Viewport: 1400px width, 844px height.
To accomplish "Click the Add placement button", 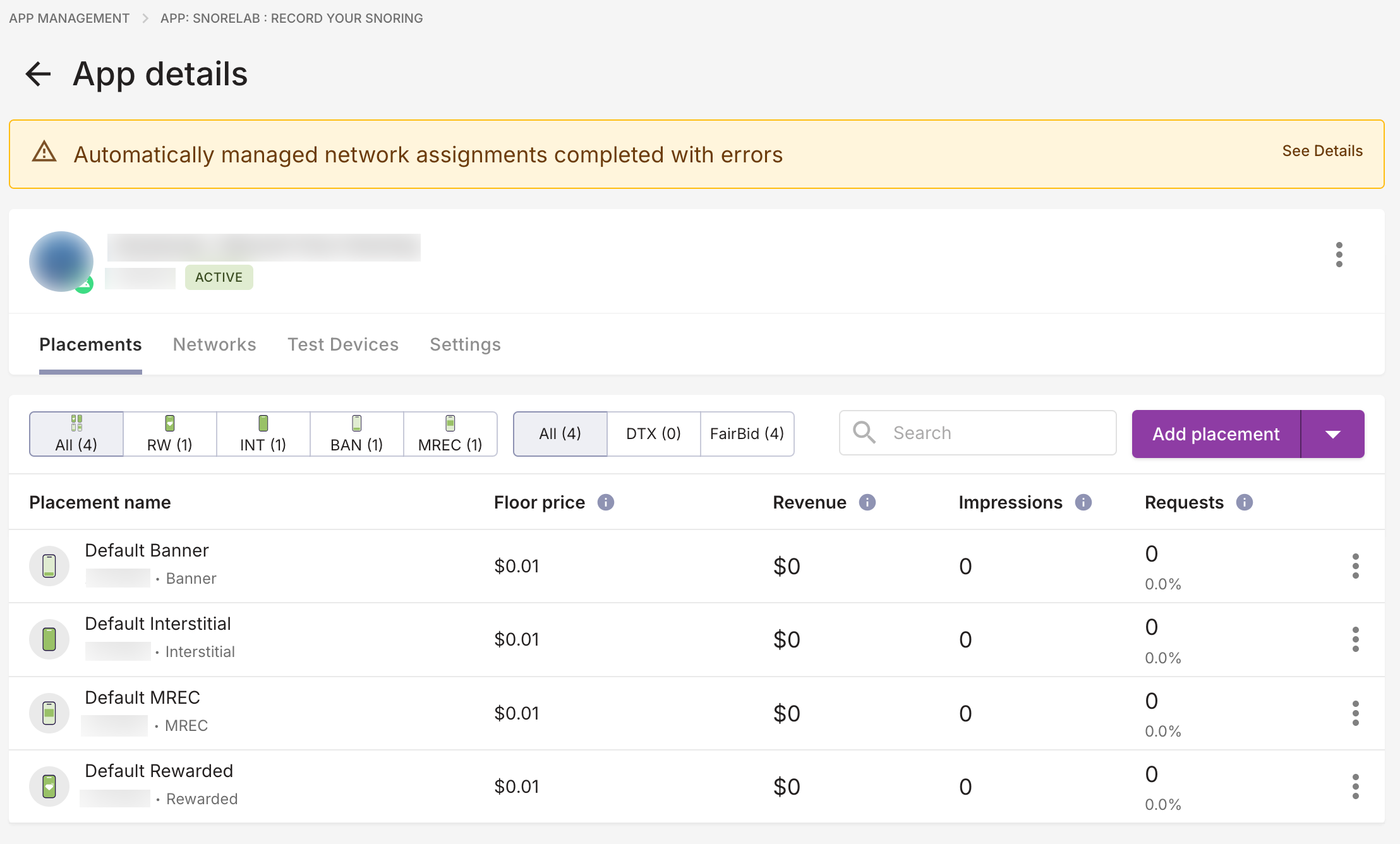I will click(1216, 434).
